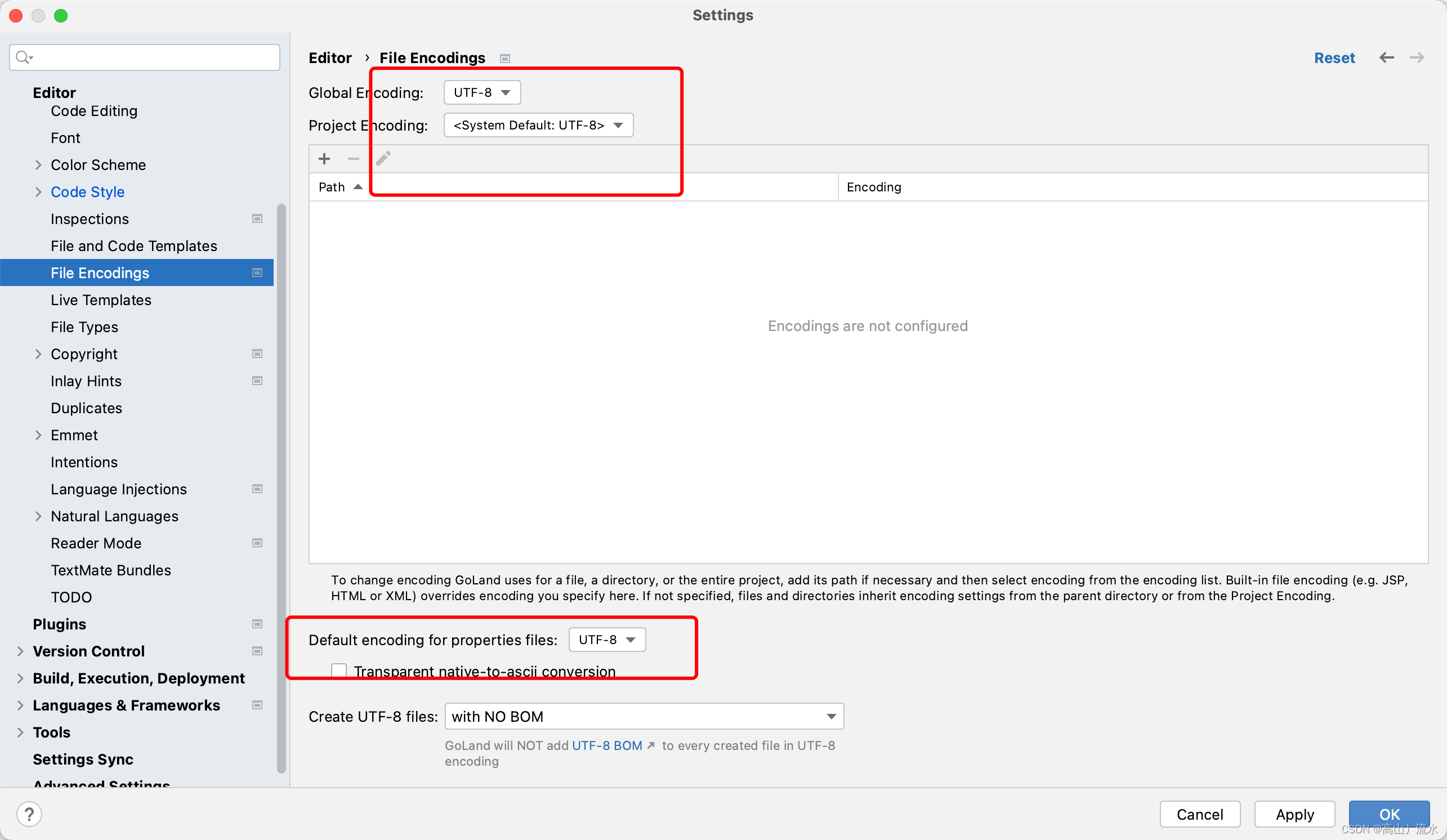Click the forward navigation arrow
1447x840 pixels.
(1417, 57)
